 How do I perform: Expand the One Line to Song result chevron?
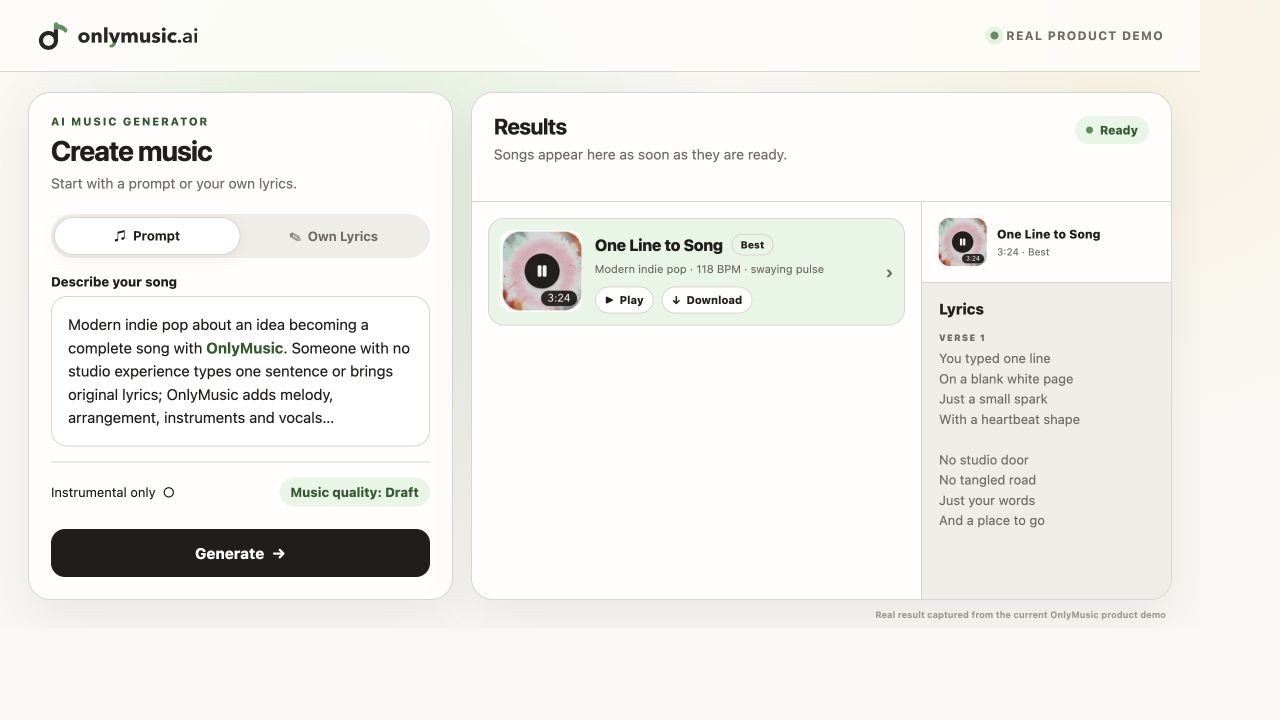pos(889,273)
